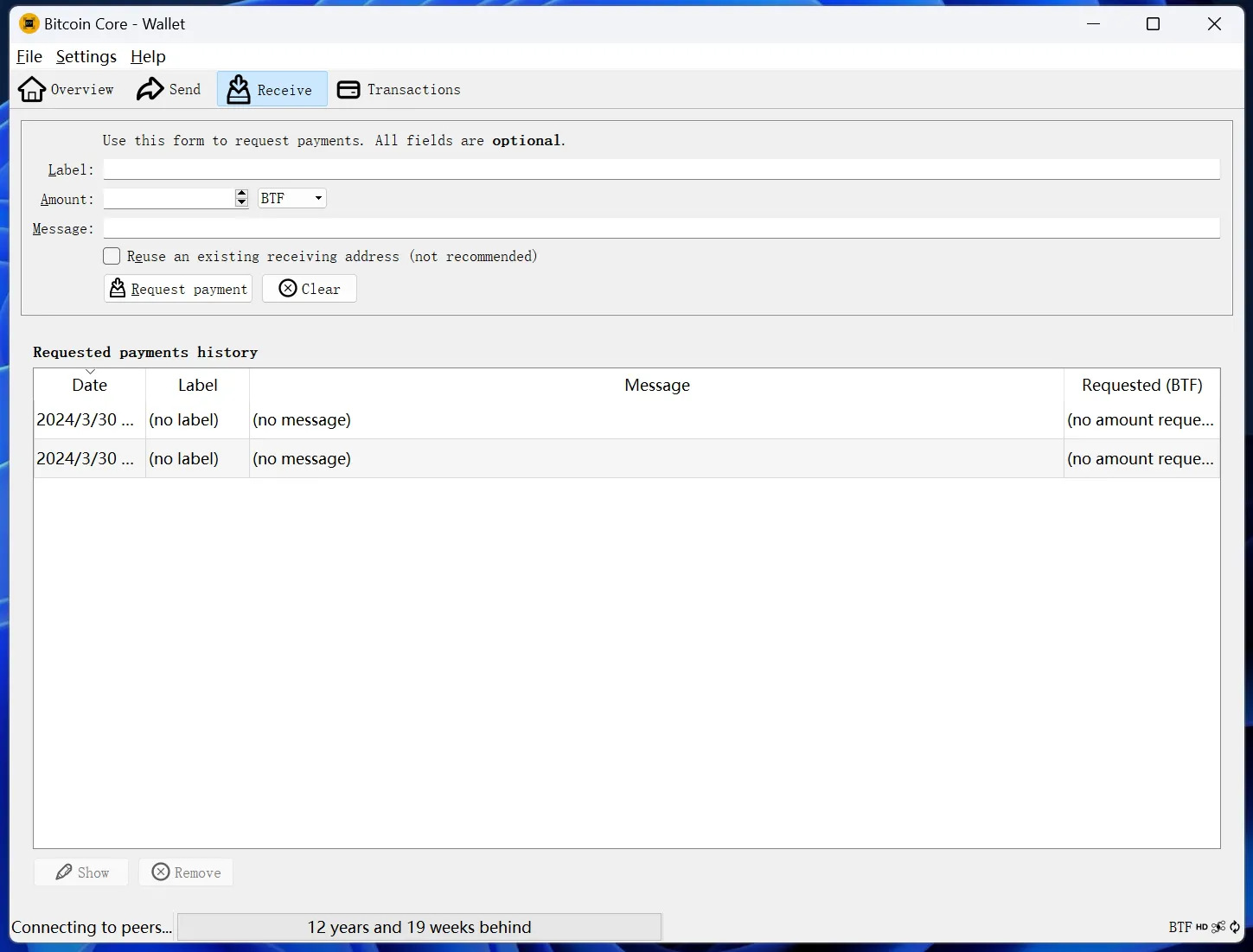Focus the Label text field
This screenshot has height=952, width=1253.
coord(662,169)
